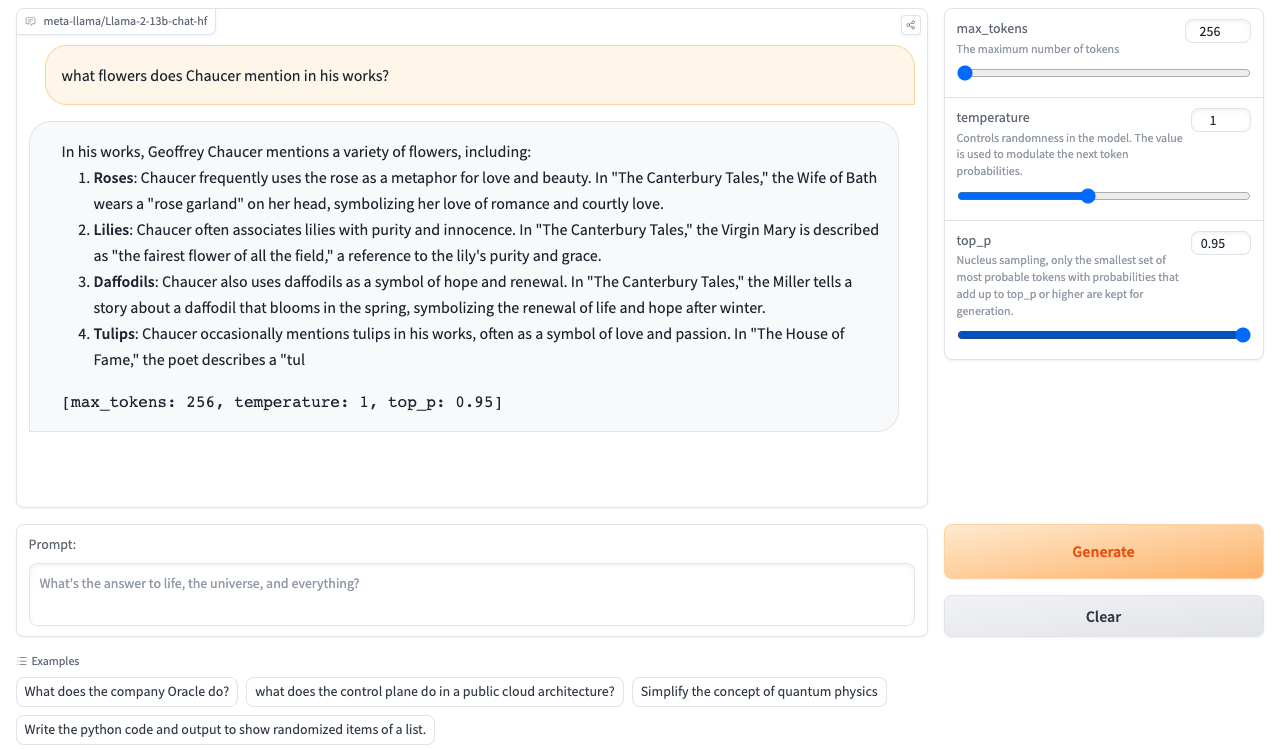Select the quantum physics example prompt
Screen dimensions: 1288x750
(759, 692)
